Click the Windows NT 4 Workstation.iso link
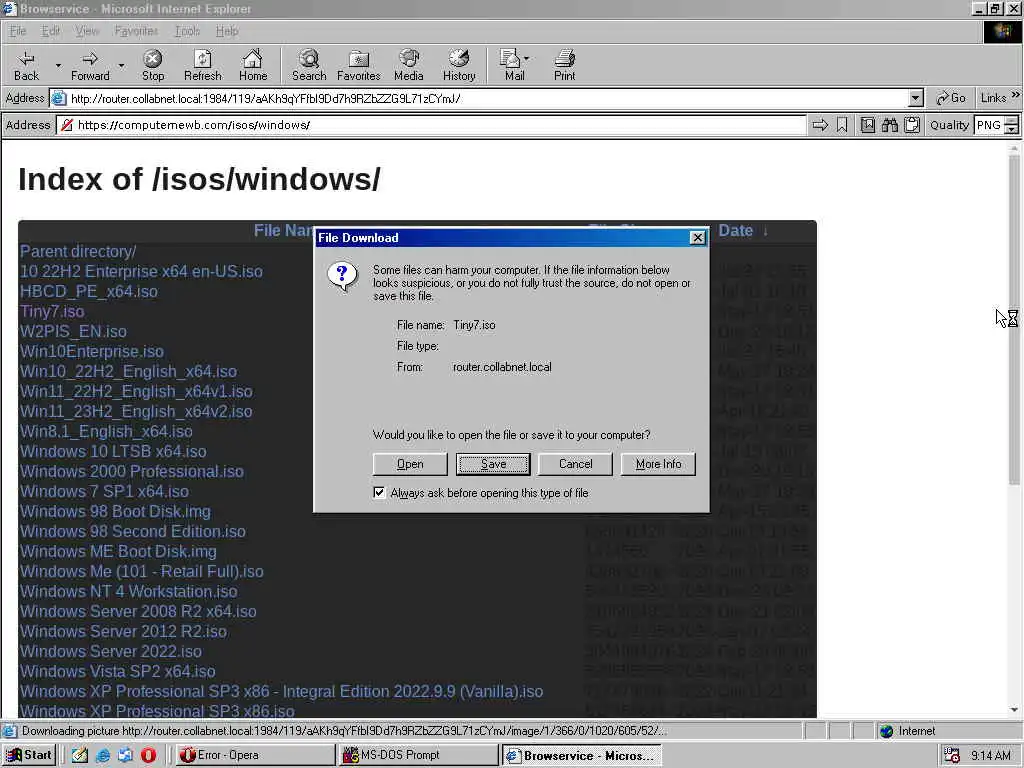 129,591
